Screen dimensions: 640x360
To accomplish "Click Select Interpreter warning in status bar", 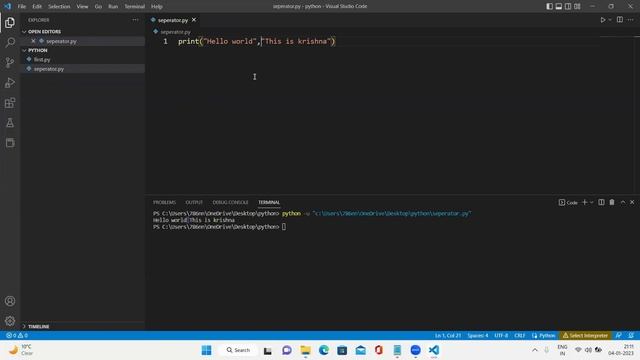I will pos(585,335).
